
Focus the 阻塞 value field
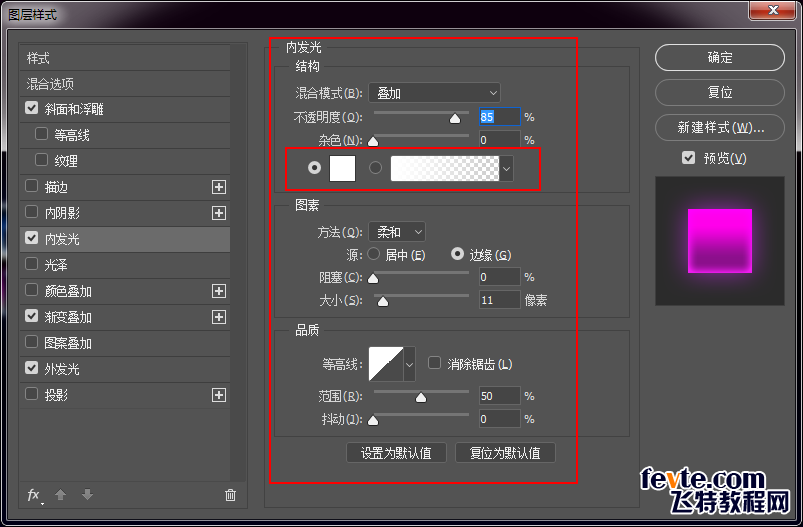click(x=500, y=277)
